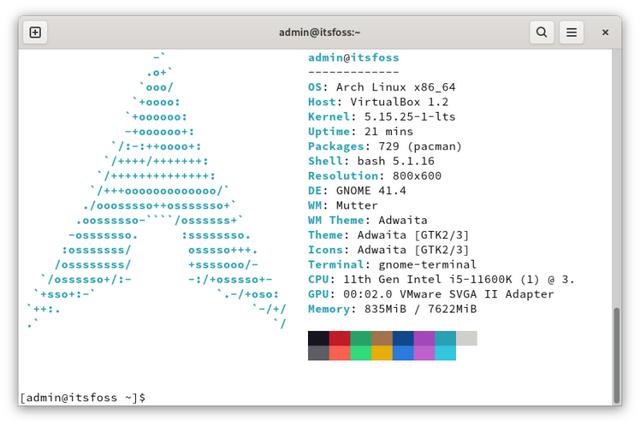Screen dimensions: 640x426
Task: Click the light purple bottom-row color block
Action: (x=424, y=353)
